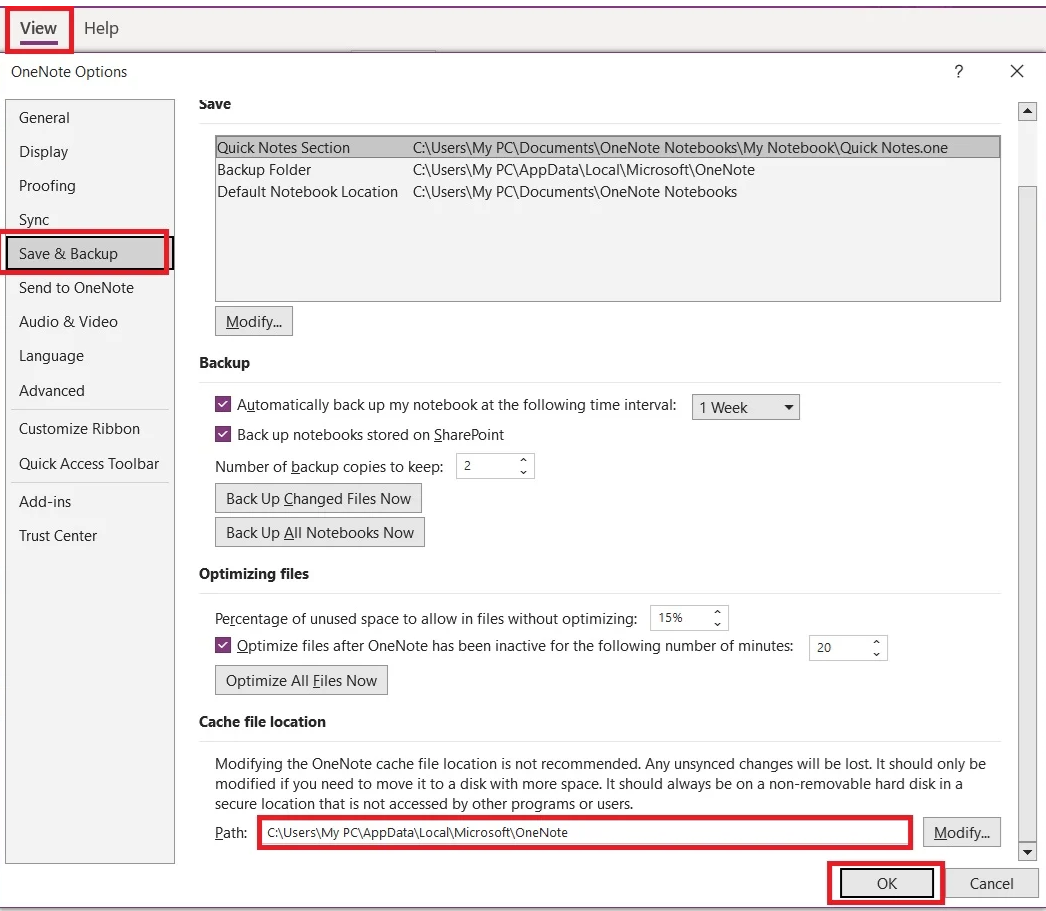Open the Advanced options section

[x=51, y=391]
